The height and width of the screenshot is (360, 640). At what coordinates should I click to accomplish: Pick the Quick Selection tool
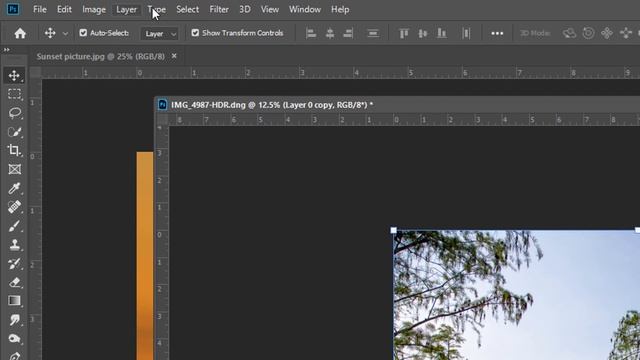(14, 132)
